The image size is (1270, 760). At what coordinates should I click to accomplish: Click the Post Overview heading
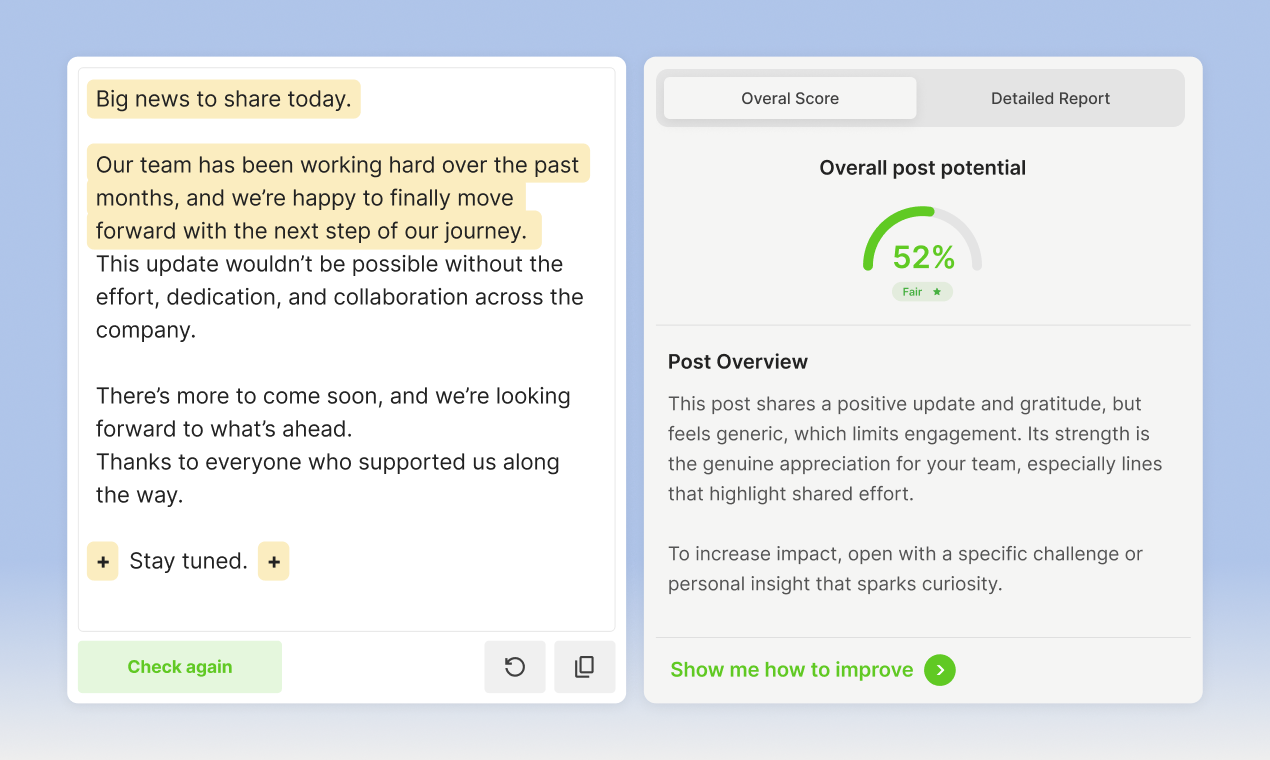click(x=738, y=362)
